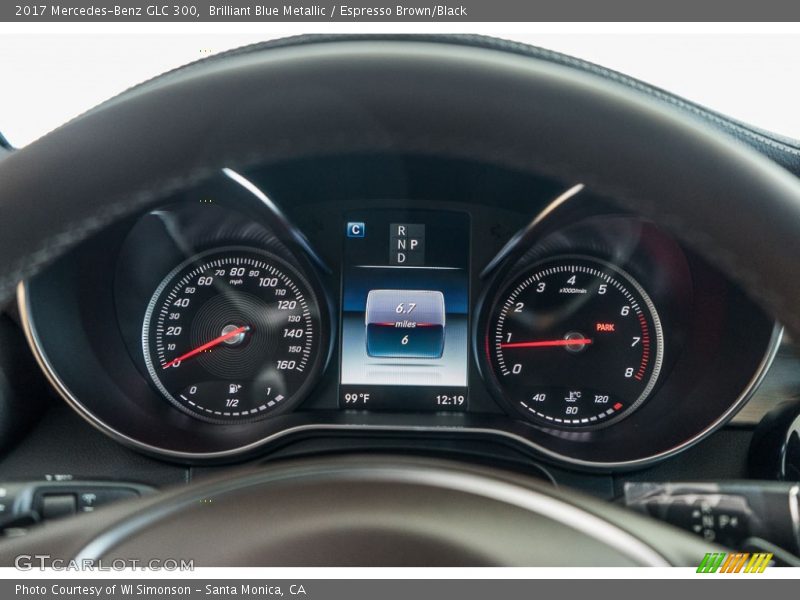800x600 pixels.
Task: Click the 60 mark on the speedometer
Action: [205, 281]
